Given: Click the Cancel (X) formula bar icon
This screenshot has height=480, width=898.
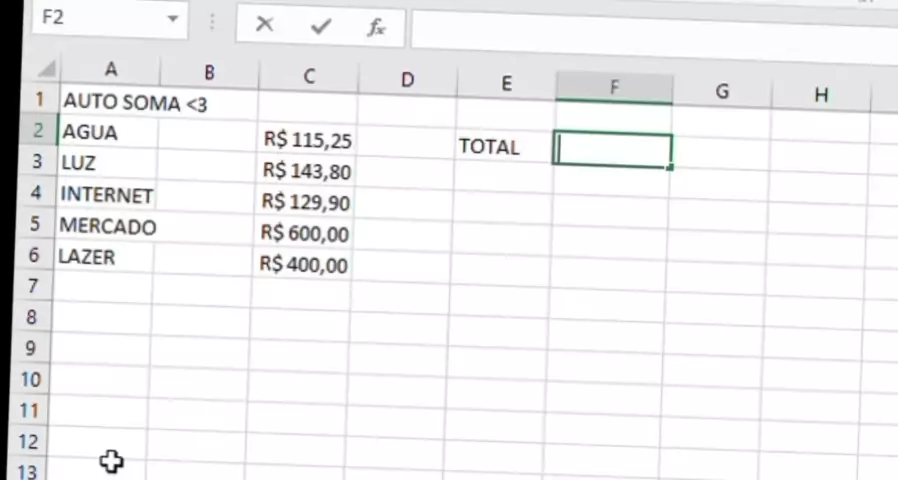Looking at the screenshot, I should [264, 25].
